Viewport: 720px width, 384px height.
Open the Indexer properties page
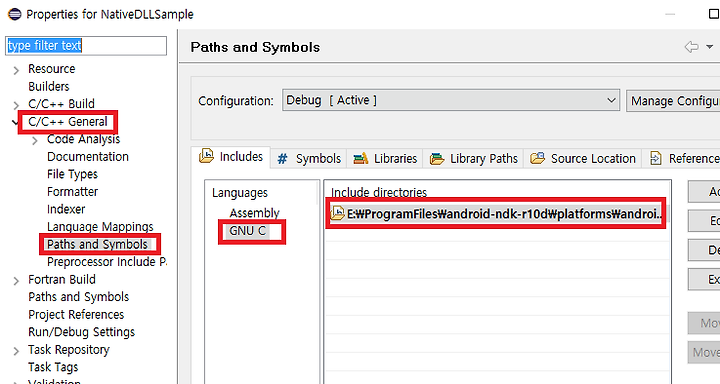(66, 209)
